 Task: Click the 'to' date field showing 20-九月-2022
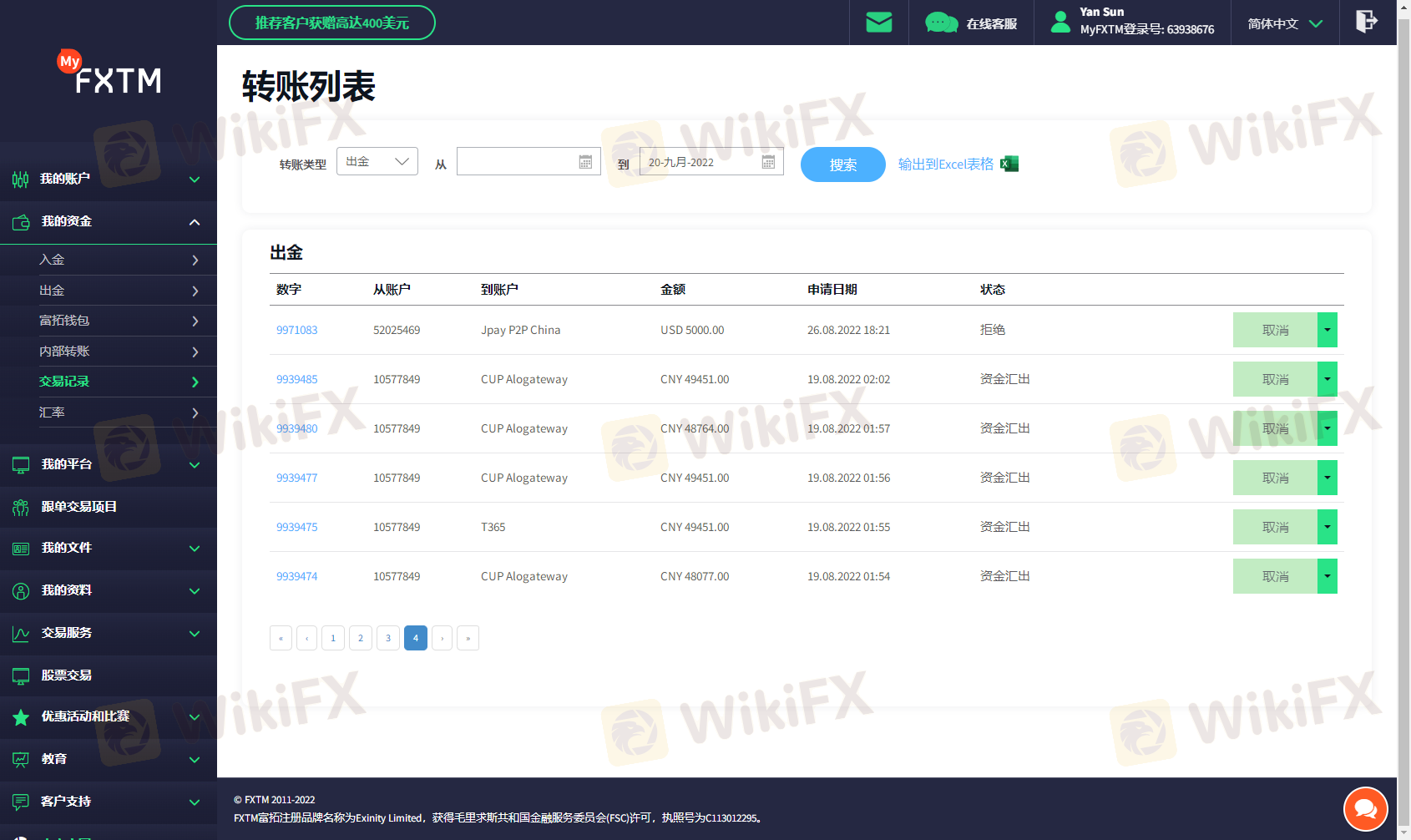711,161
